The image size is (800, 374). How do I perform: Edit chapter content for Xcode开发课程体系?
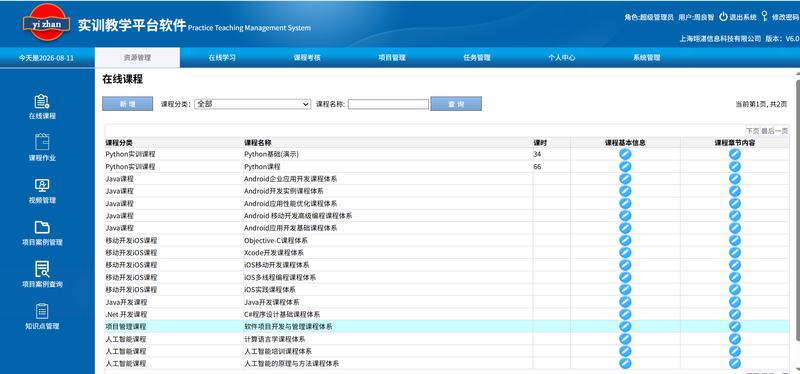pos(735,253)
